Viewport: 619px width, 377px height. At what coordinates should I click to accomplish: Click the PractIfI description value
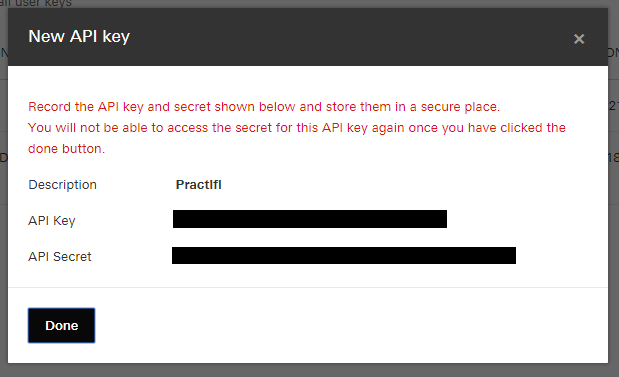(199, 185)
